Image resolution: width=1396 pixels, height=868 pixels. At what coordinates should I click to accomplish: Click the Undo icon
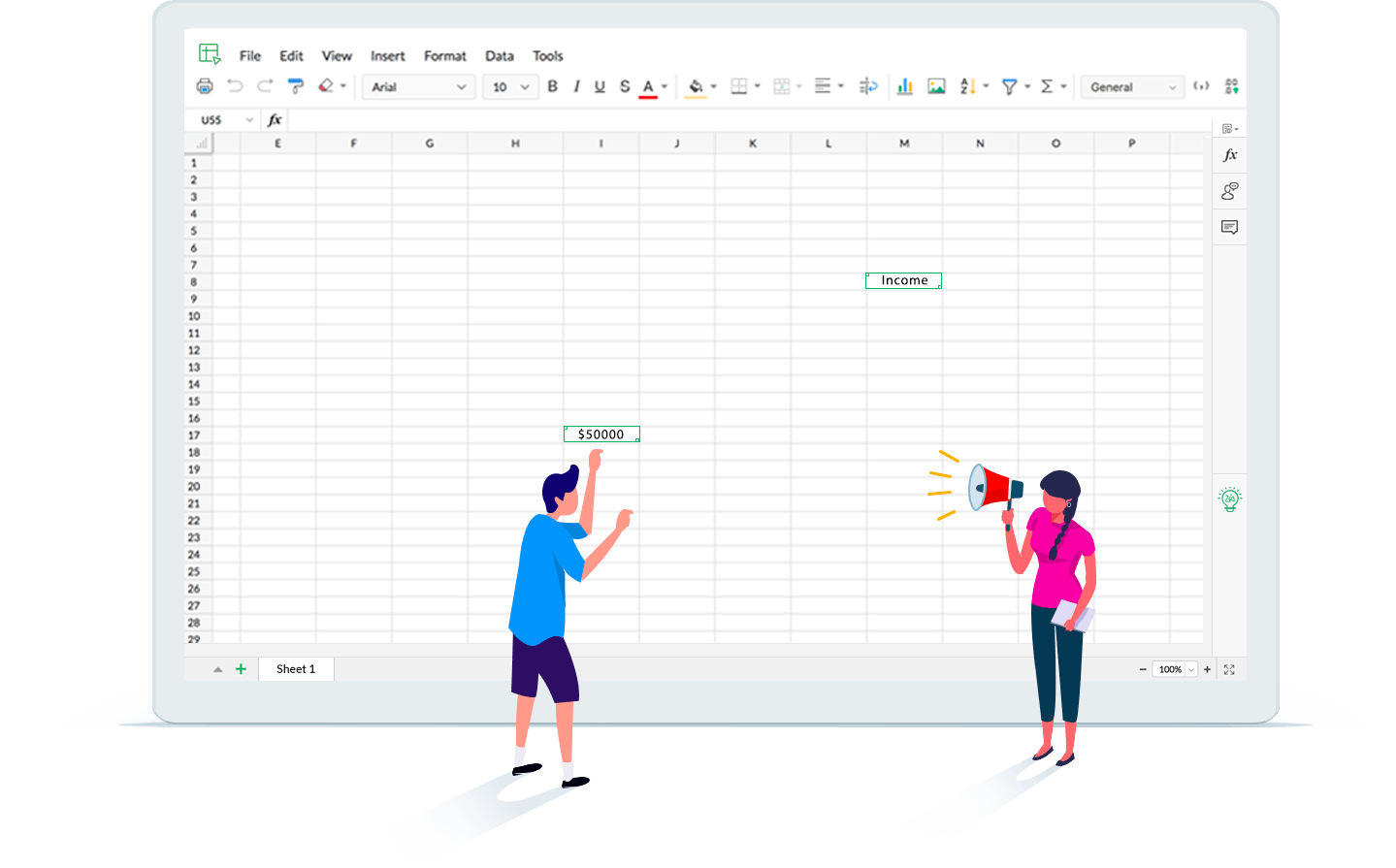pos(234,86)
